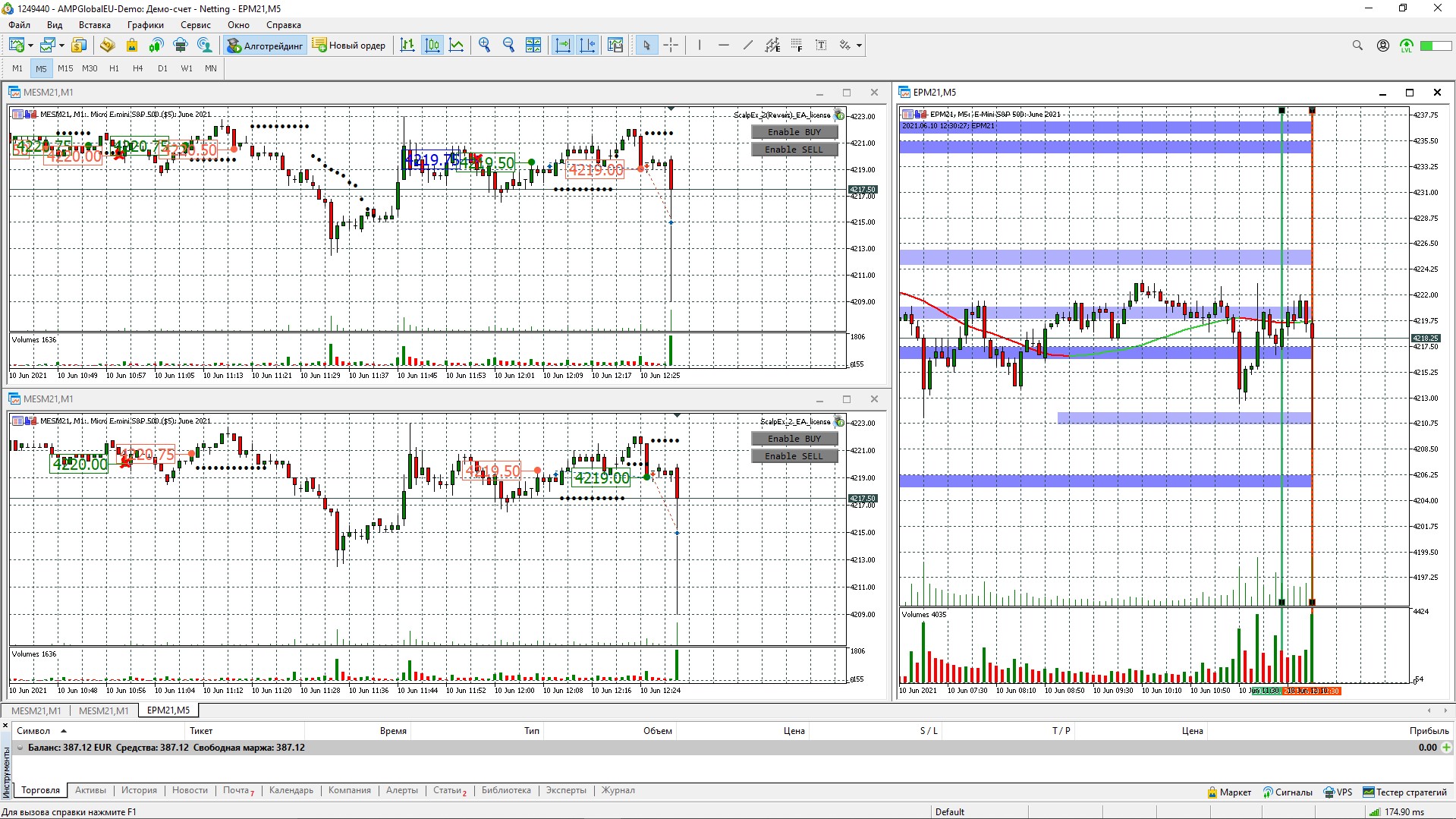Open the user account profile icon
The width and height of the screenshot is (1456, 819).
click(1383, 46)
